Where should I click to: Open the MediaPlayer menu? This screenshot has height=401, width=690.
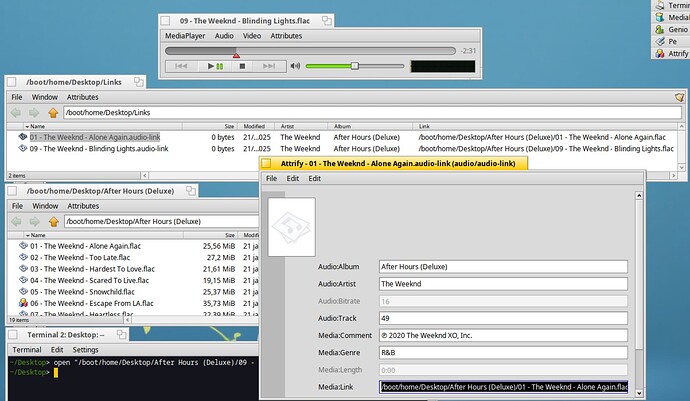pyautogui.click(x=185, y=36)
